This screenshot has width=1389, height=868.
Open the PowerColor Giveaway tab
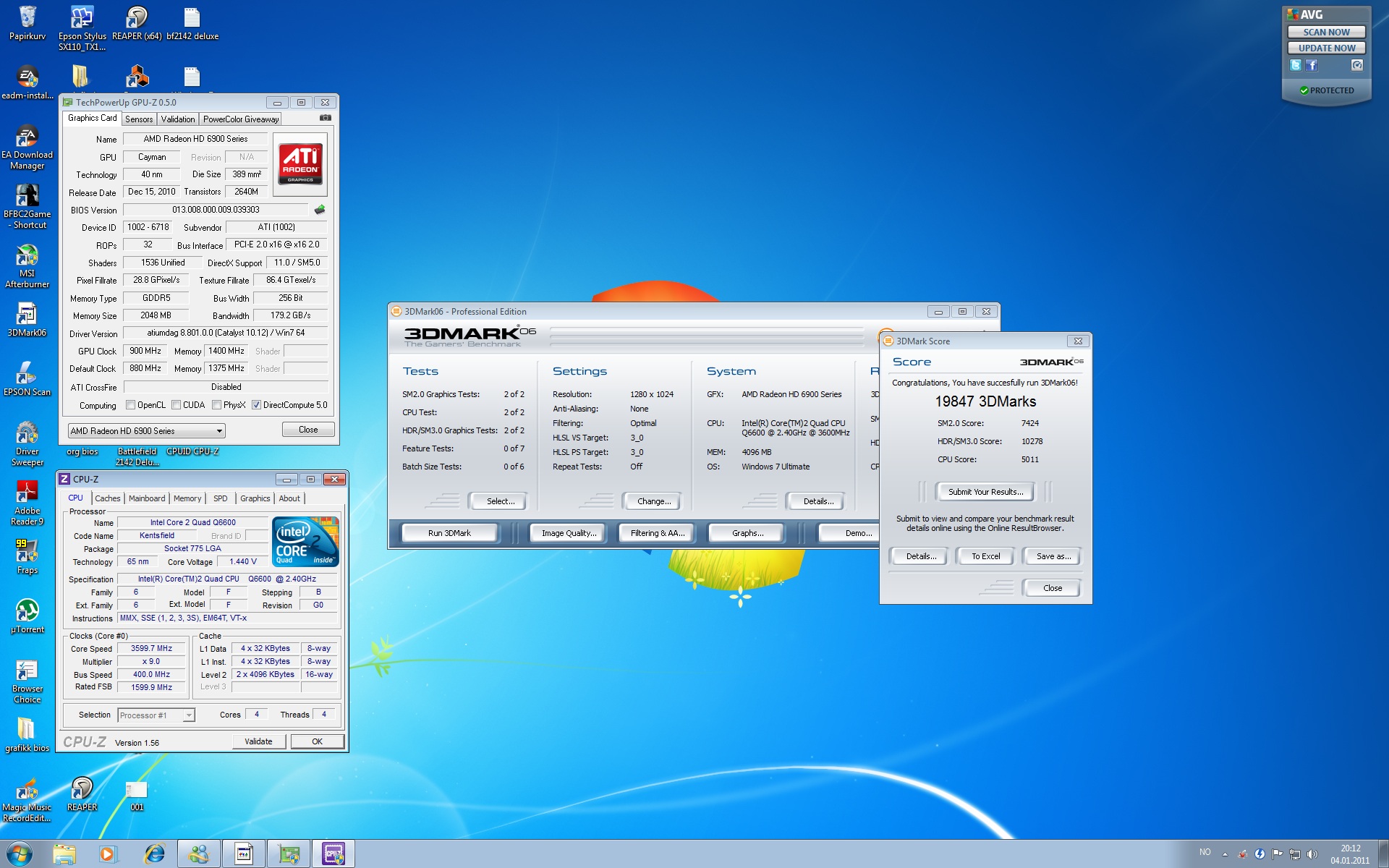coord(241,119)
